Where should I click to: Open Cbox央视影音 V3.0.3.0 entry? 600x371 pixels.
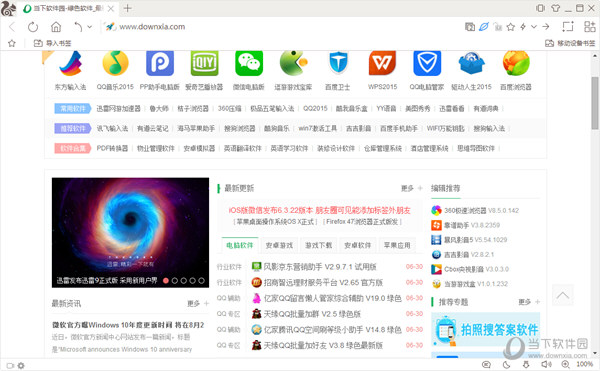pos(470,269)
